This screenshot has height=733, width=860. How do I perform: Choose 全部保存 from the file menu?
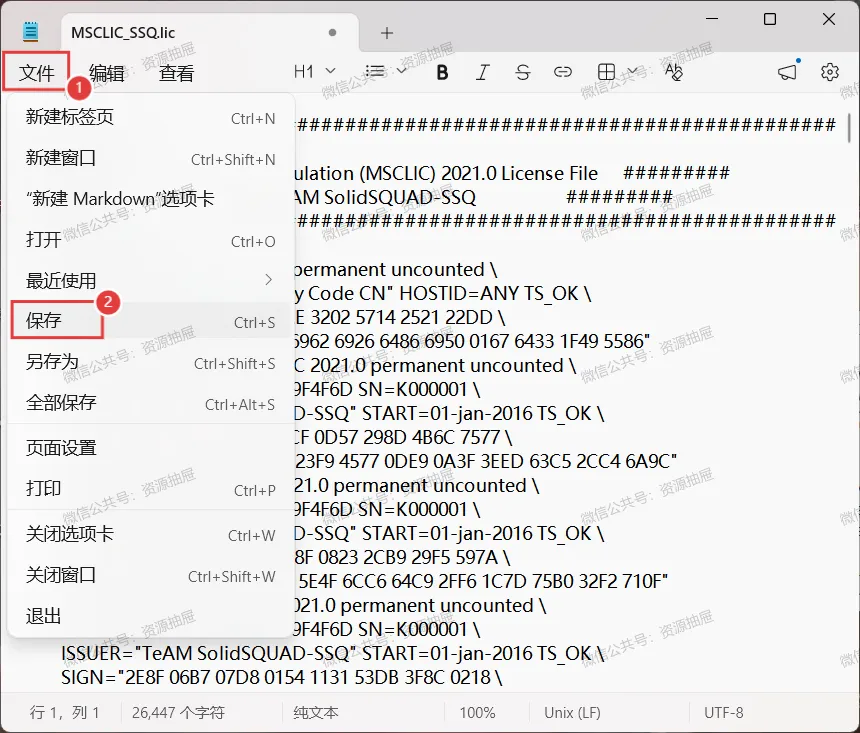point(150,403)
